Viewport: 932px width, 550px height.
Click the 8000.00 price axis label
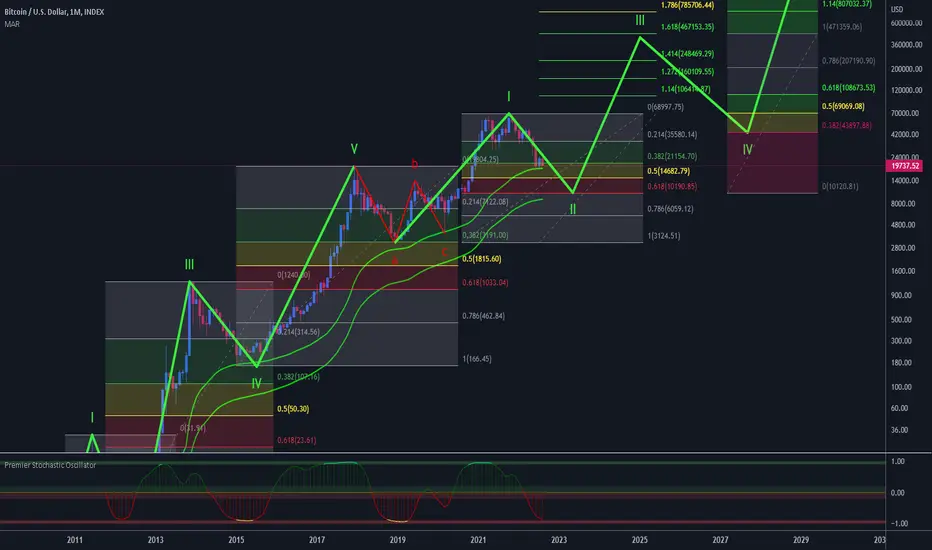coord(903,203)
